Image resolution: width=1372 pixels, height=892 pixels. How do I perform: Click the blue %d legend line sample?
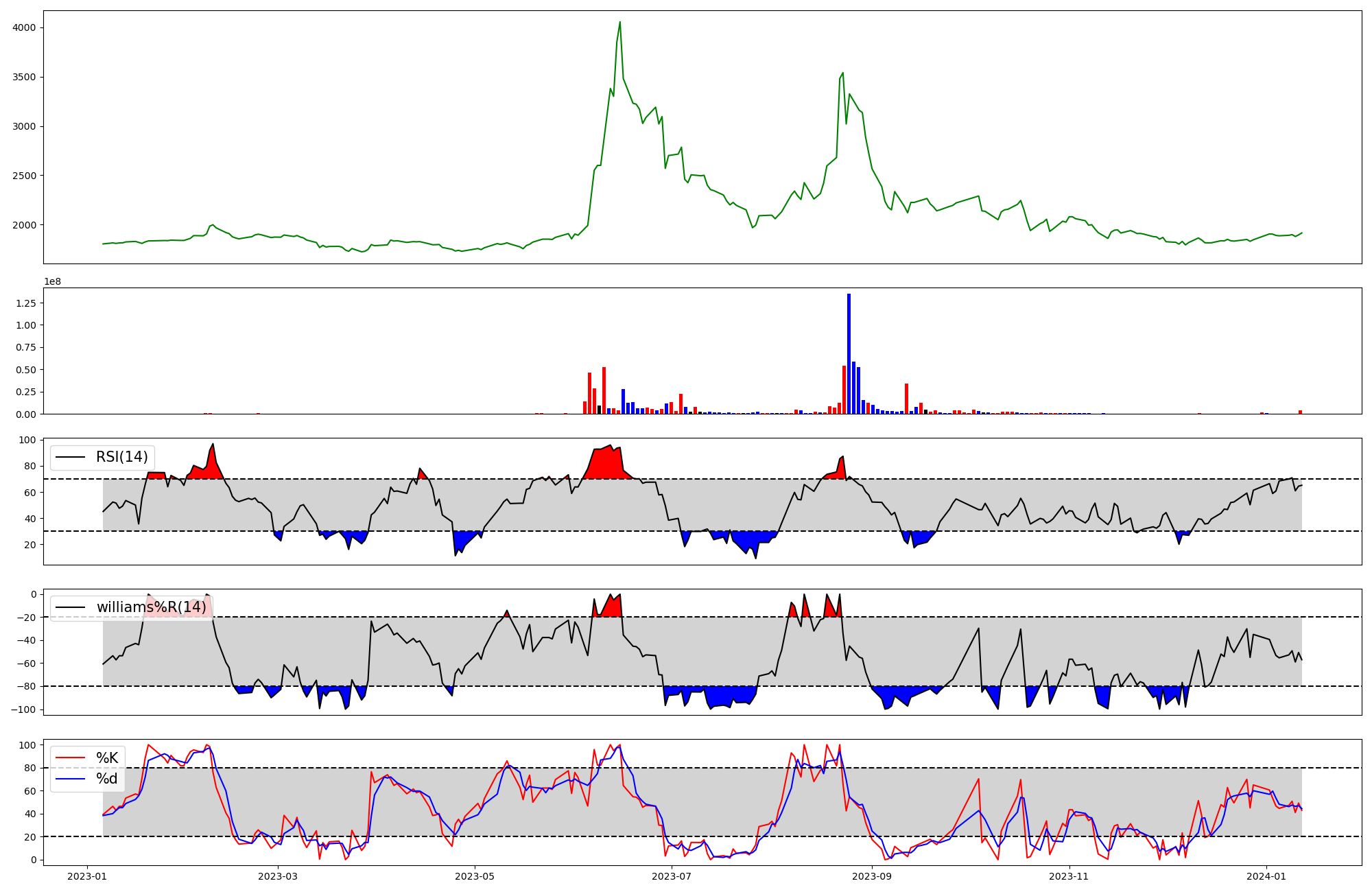click(x=70, y=779)
